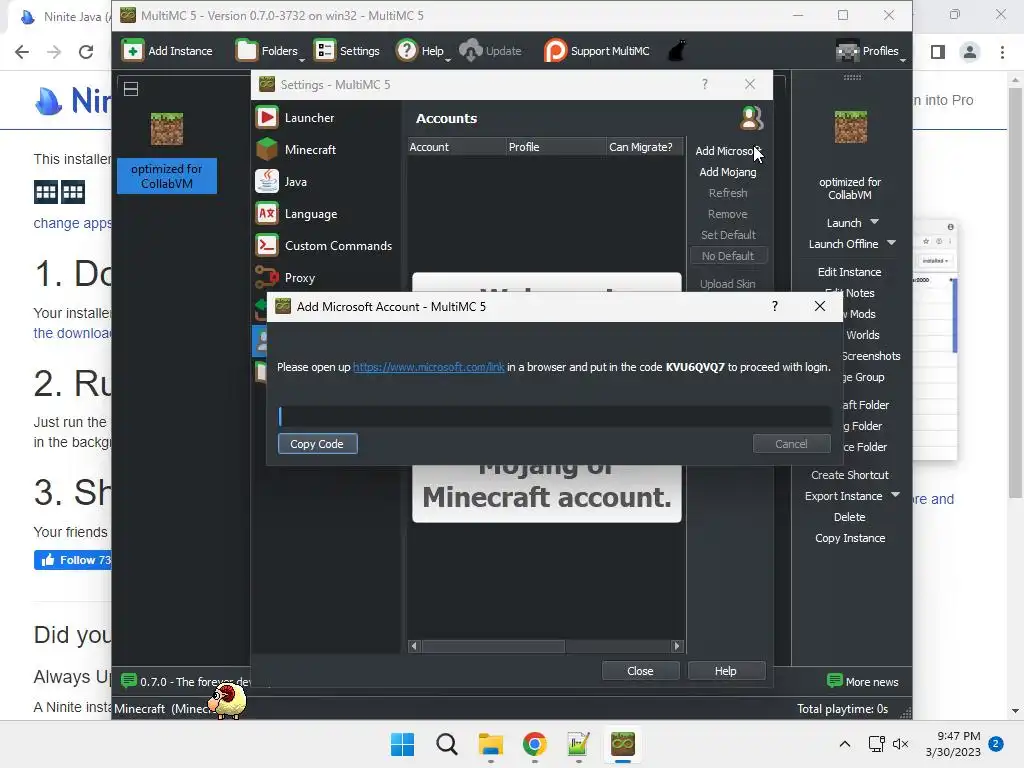The height and width of the screenshot is (768, 1024).
Task: Open Windows taskbar Search
Action: click(x=447, y=744)
